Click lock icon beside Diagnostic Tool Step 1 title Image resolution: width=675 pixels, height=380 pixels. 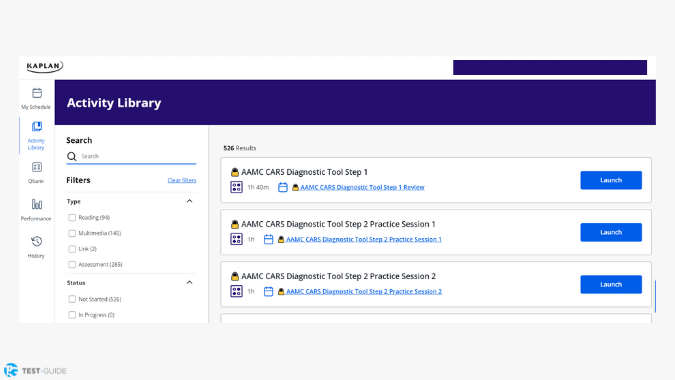235,172
